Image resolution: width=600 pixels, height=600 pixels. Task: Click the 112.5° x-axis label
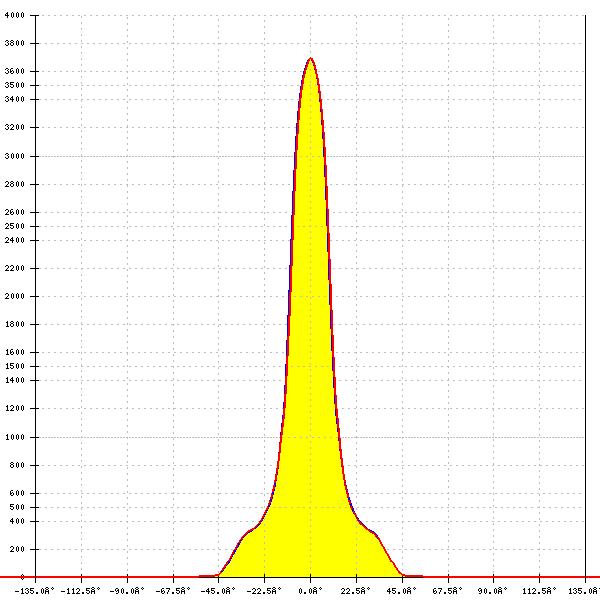(x=539, y=591)
